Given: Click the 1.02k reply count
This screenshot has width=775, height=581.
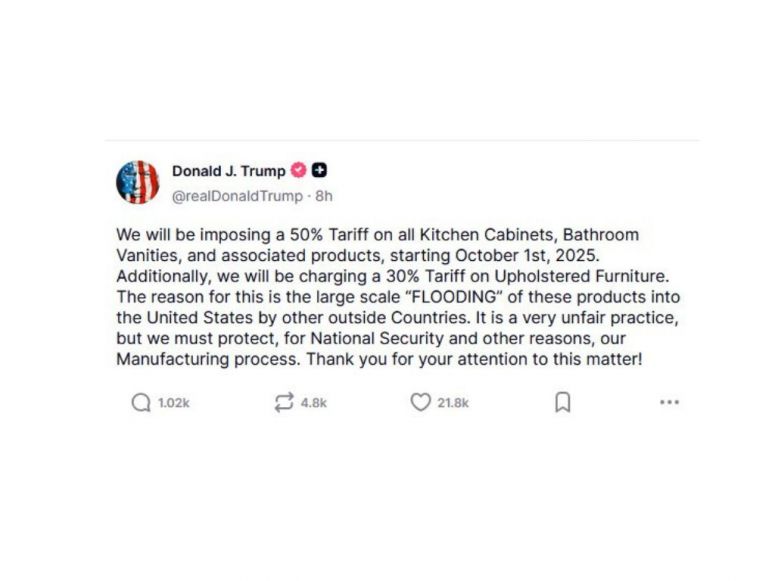Looking at the screenshot, I should [174, 403].
